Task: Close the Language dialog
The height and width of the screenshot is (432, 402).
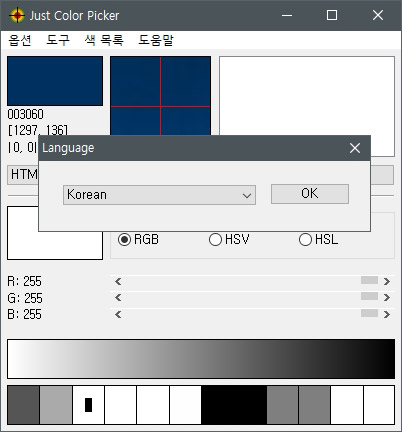Action: (x=355, y=148)
